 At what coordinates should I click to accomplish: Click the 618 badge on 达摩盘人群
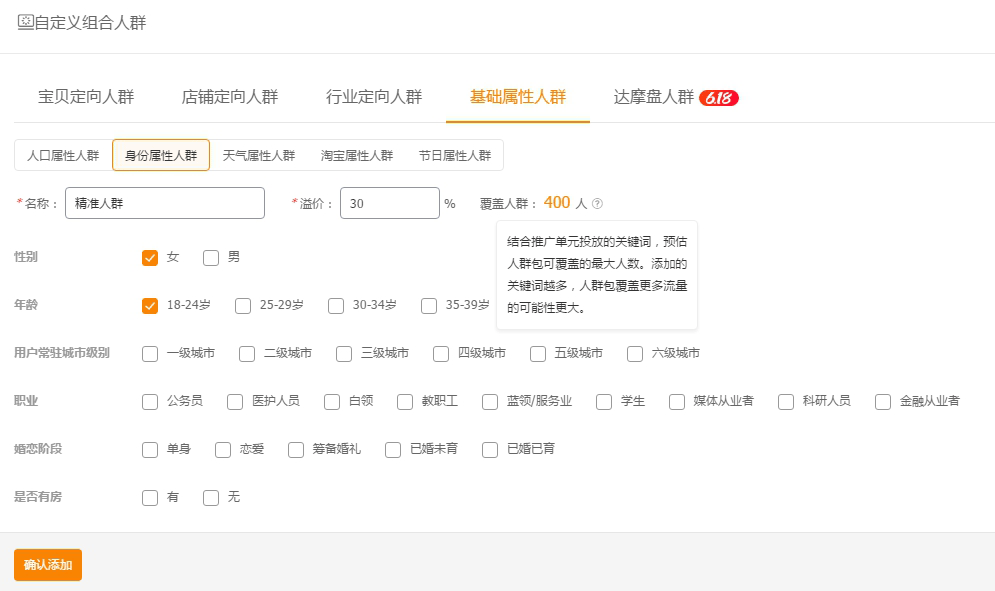[x=718, y=97]
